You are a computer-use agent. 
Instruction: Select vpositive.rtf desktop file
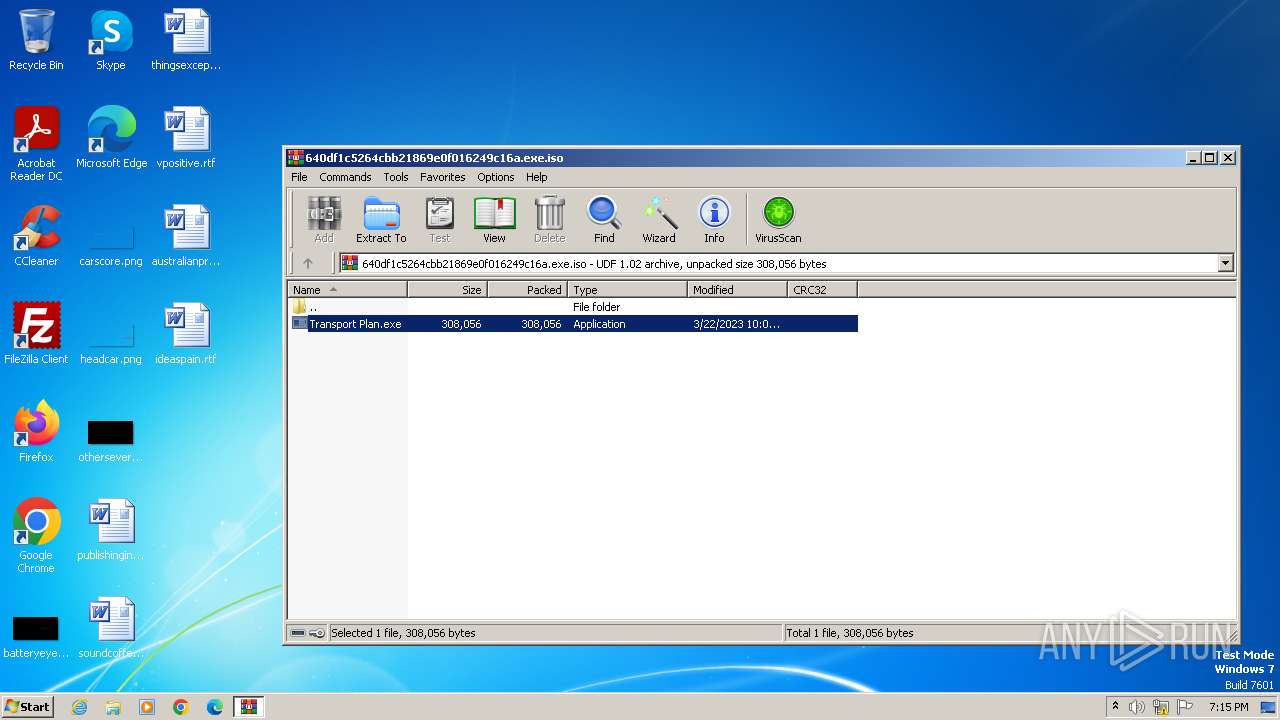pyautogui.click(x=186, y=139)
